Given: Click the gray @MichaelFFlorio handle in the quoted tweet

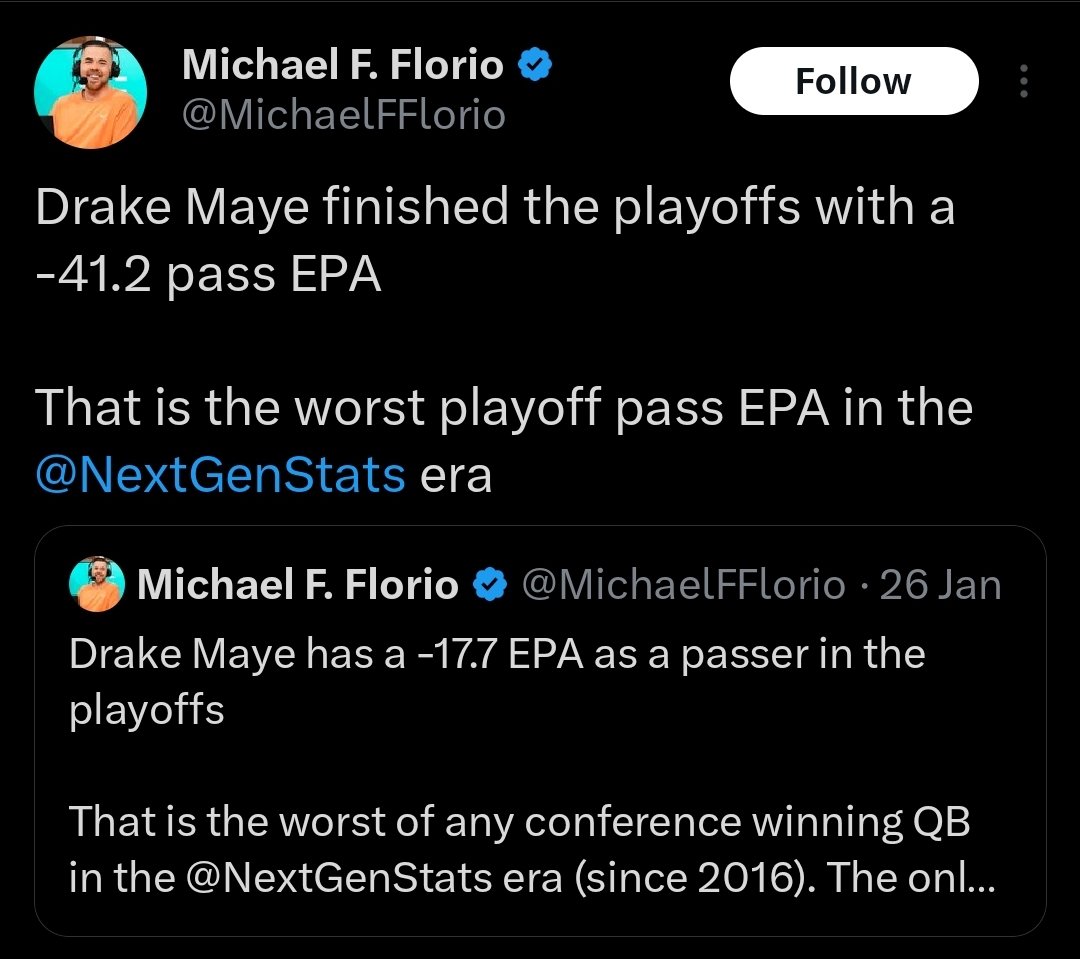Looking at the screenshot, I should click(x=684, y=585).
